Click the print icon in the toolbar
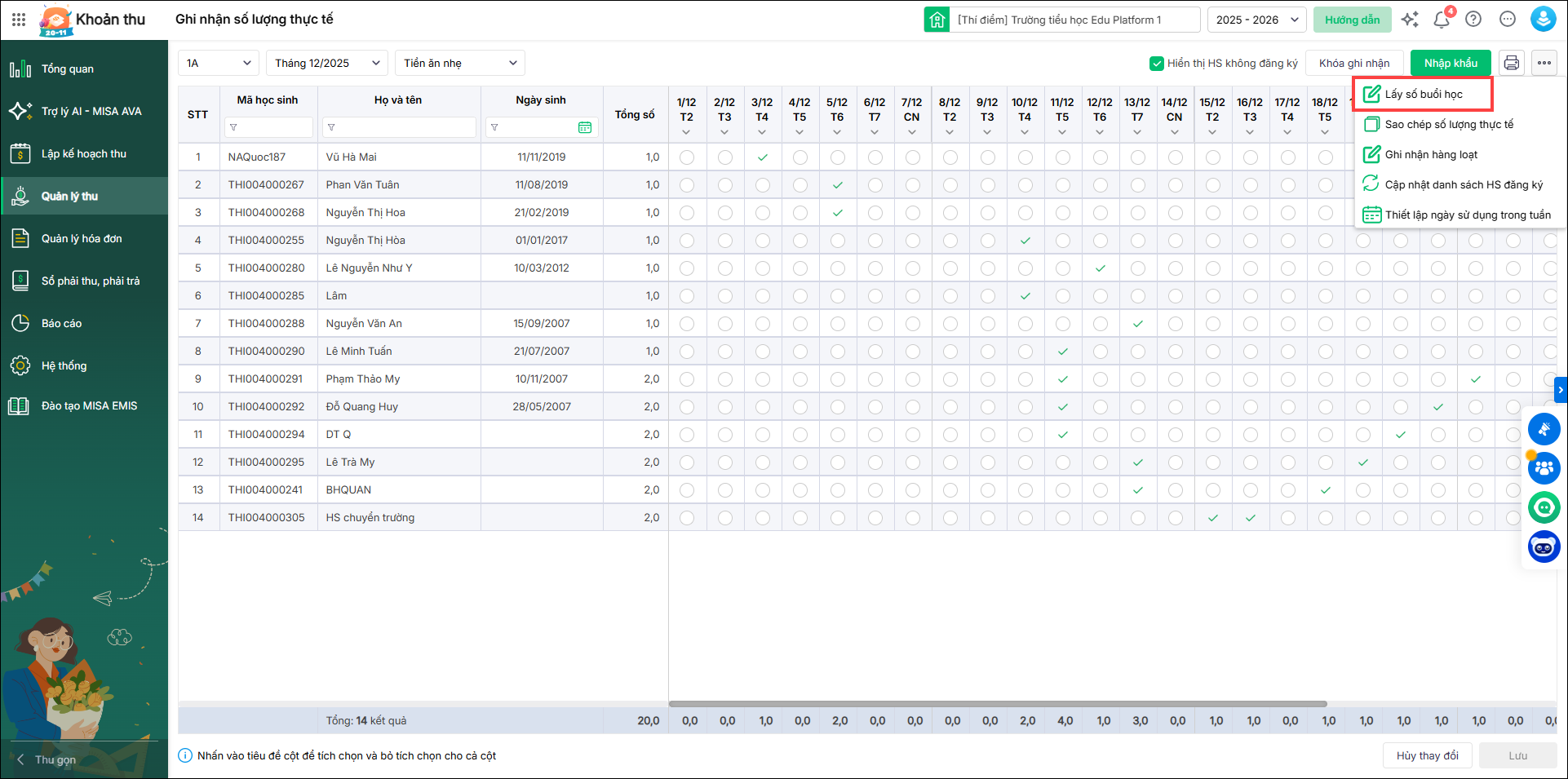This screenshot has width=1568, height=779. [1511, 63]
